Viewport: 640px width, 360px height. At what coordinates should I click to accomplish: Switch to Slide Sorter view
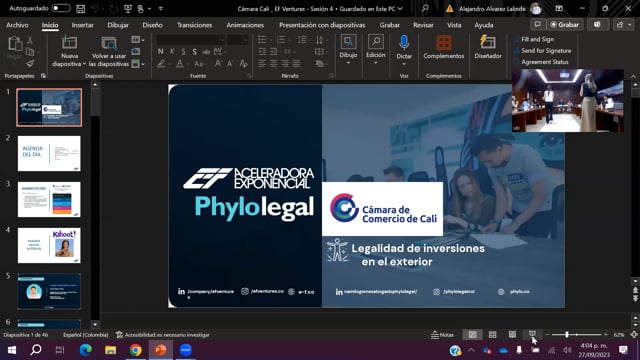493,335
